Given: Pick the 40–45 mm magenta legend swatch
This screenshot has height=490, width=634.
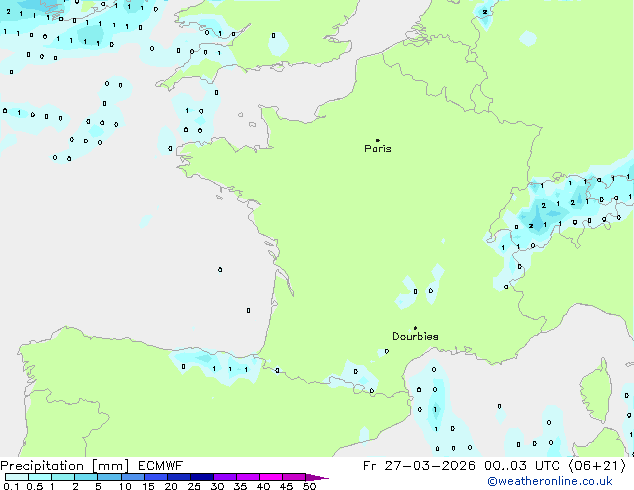Looking at the screenshot, I should coord(271,477).
